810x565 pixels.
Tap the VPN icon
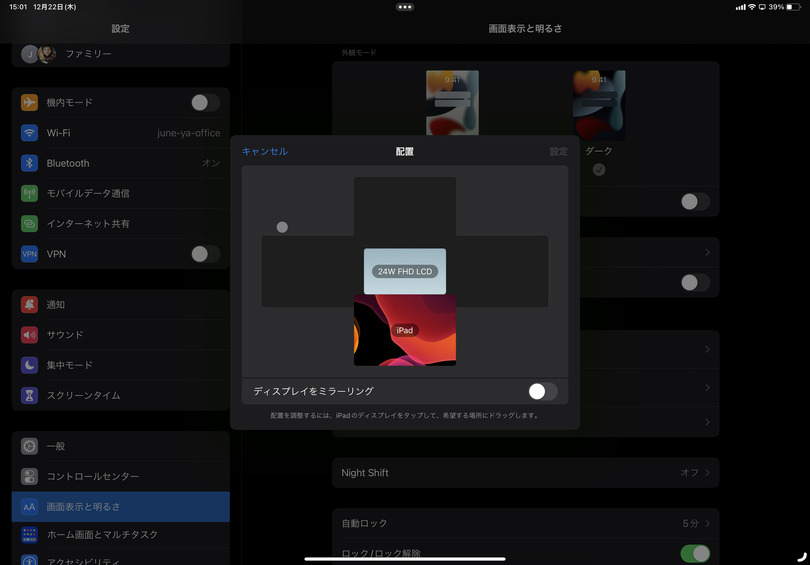tap(29, 254)
